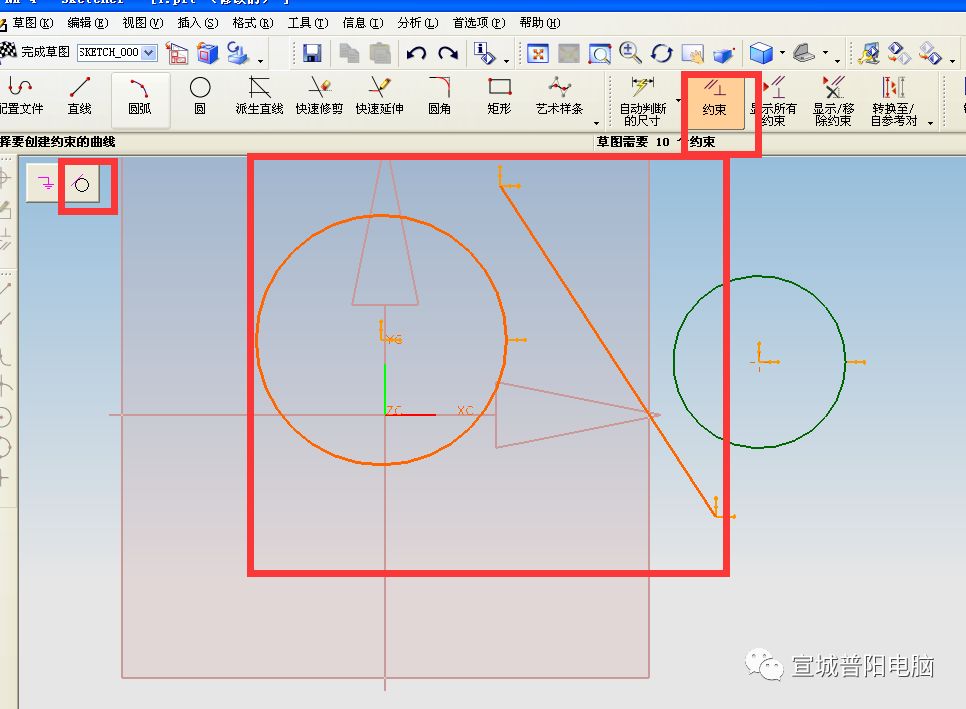Select the 圆角 fillet tool
Image resolution: width=966 pixels, height=709 pixels.
[439, 95]
